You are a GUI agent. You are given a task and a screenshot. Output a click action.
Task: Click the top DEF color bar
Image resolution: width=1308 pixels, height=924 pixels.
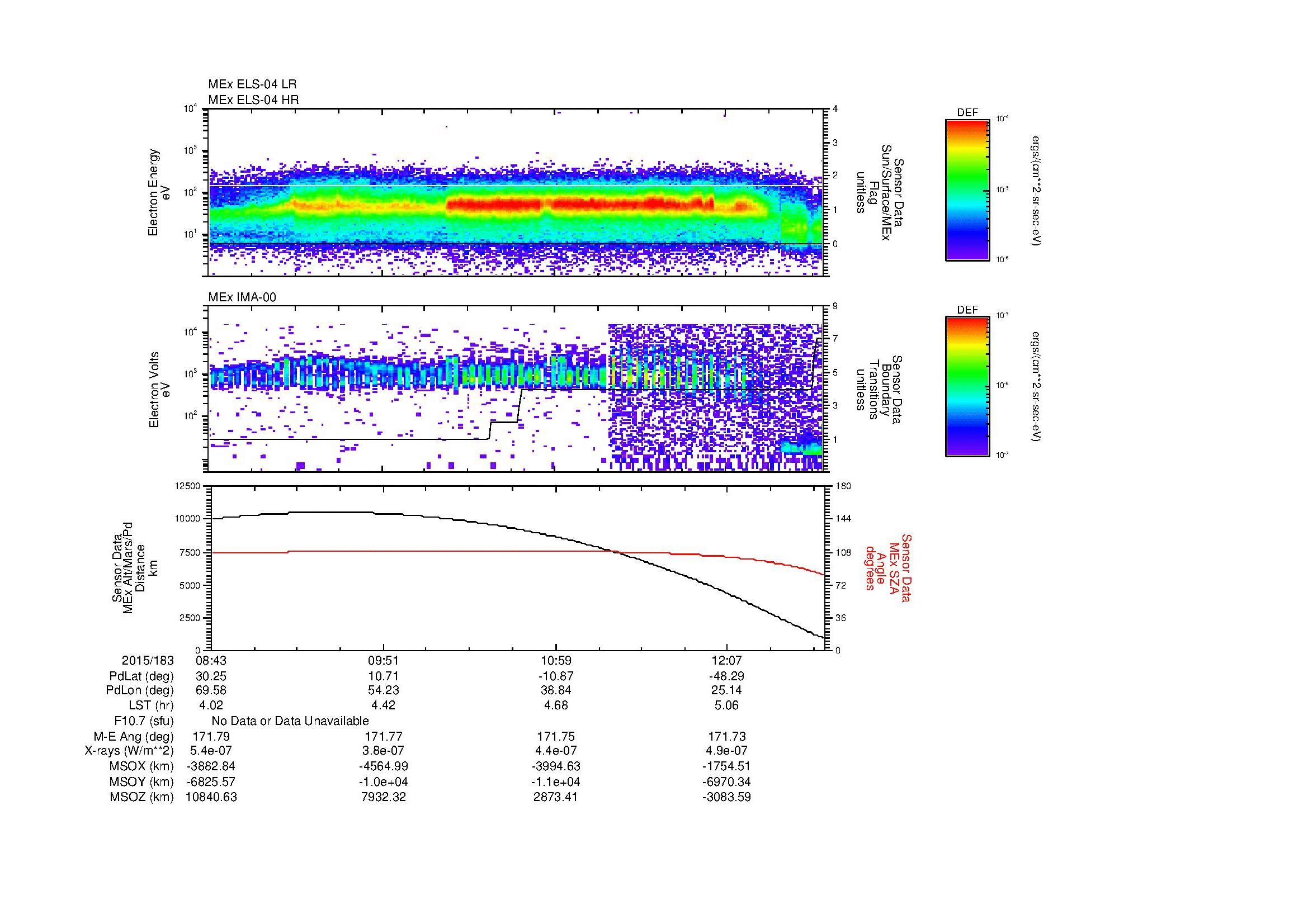point(967,190)
